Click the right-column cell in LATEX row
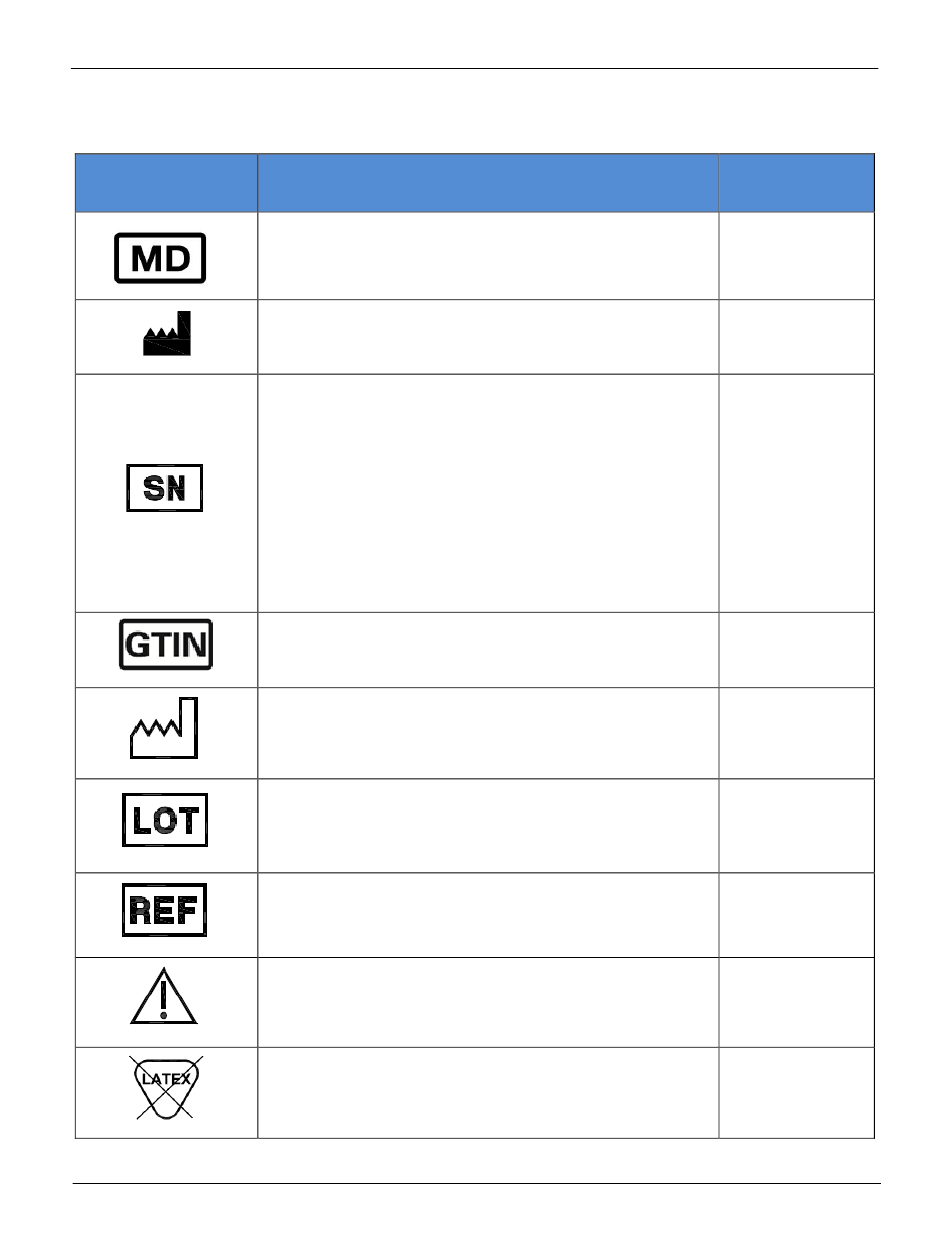This screenshot has width=950, height=1260. (797, 1092)
